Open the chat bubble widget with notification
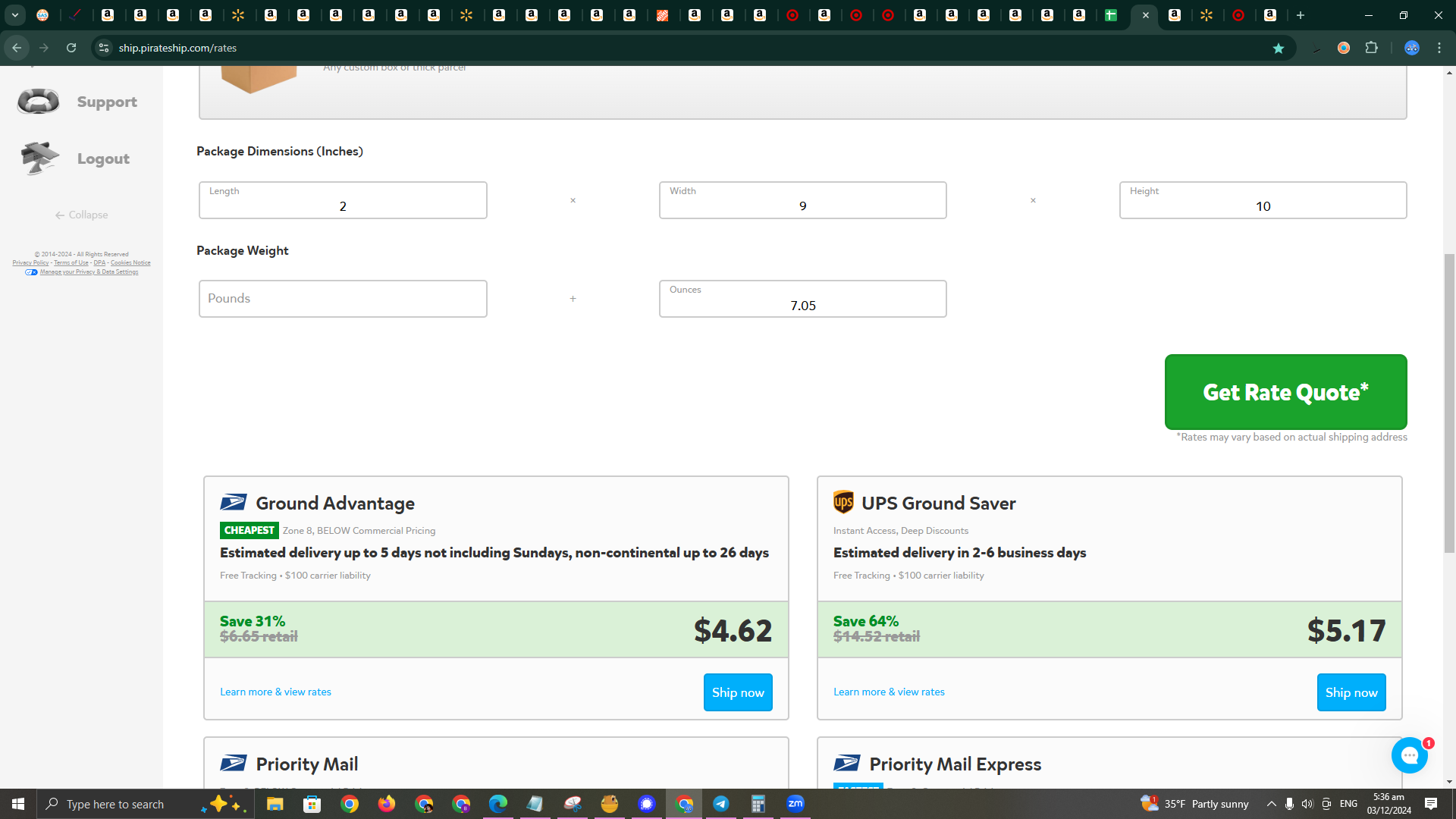 click(x=1410, y=755)
